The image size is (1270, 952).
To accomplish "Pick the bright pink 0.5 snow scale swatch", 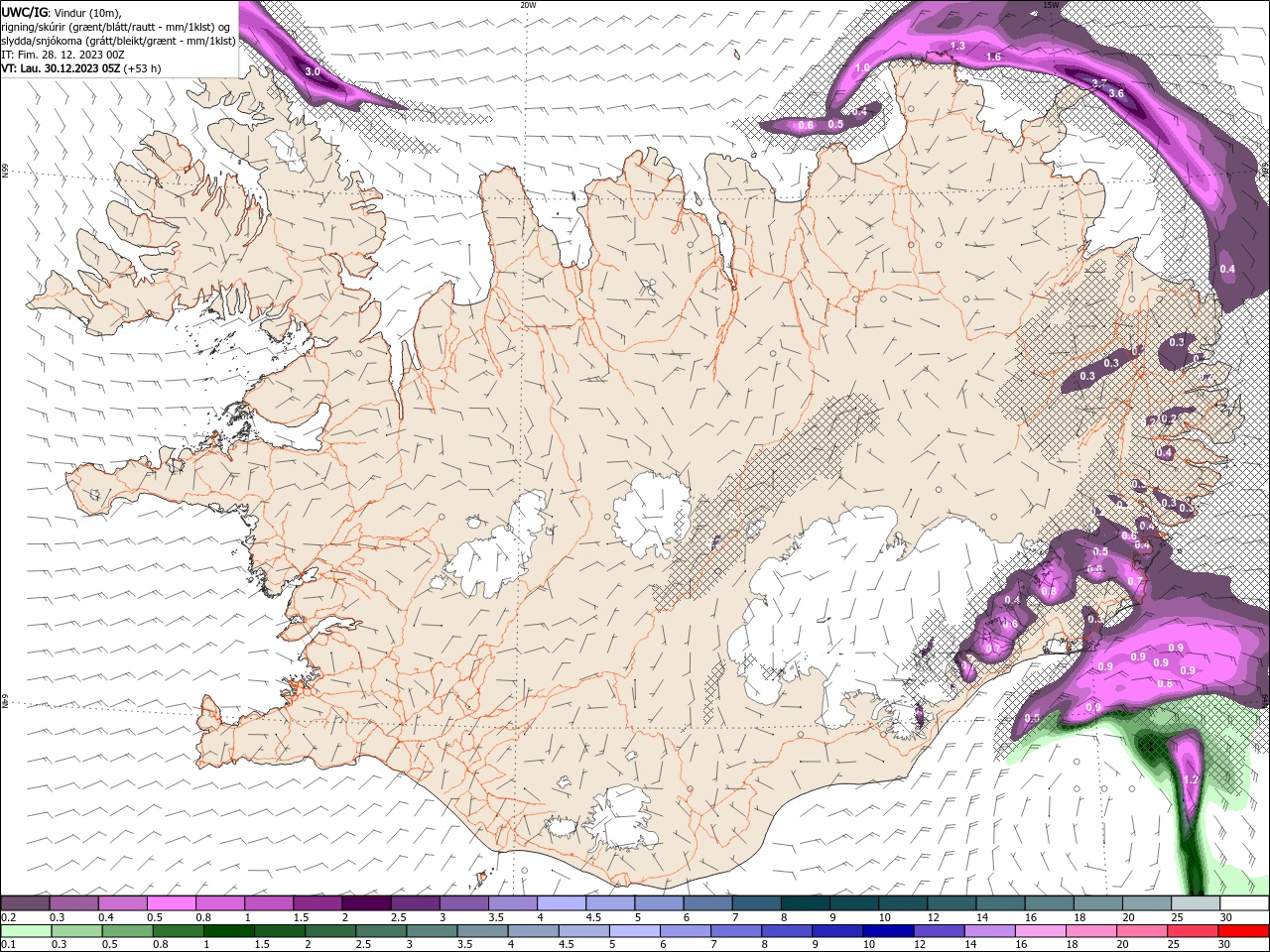I will pos(172,903).
